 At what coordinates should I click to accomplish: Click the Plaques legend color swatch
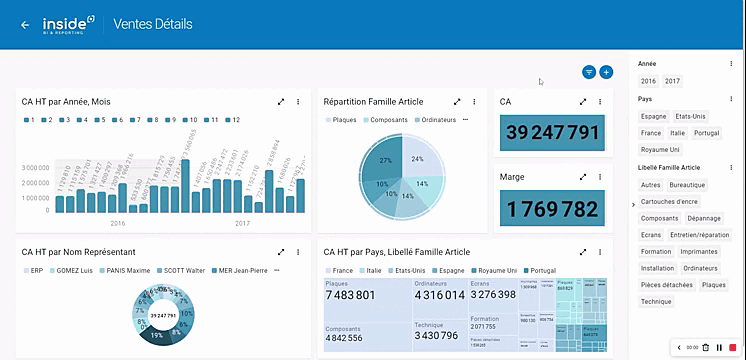point(328,120)
